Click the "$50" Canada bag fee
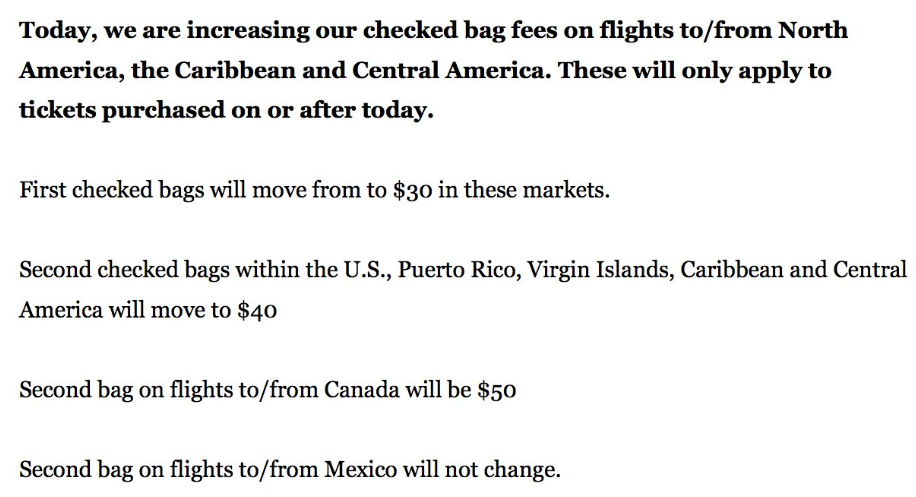This screenshot has height=497, width=916. click(x=496, y=390)
